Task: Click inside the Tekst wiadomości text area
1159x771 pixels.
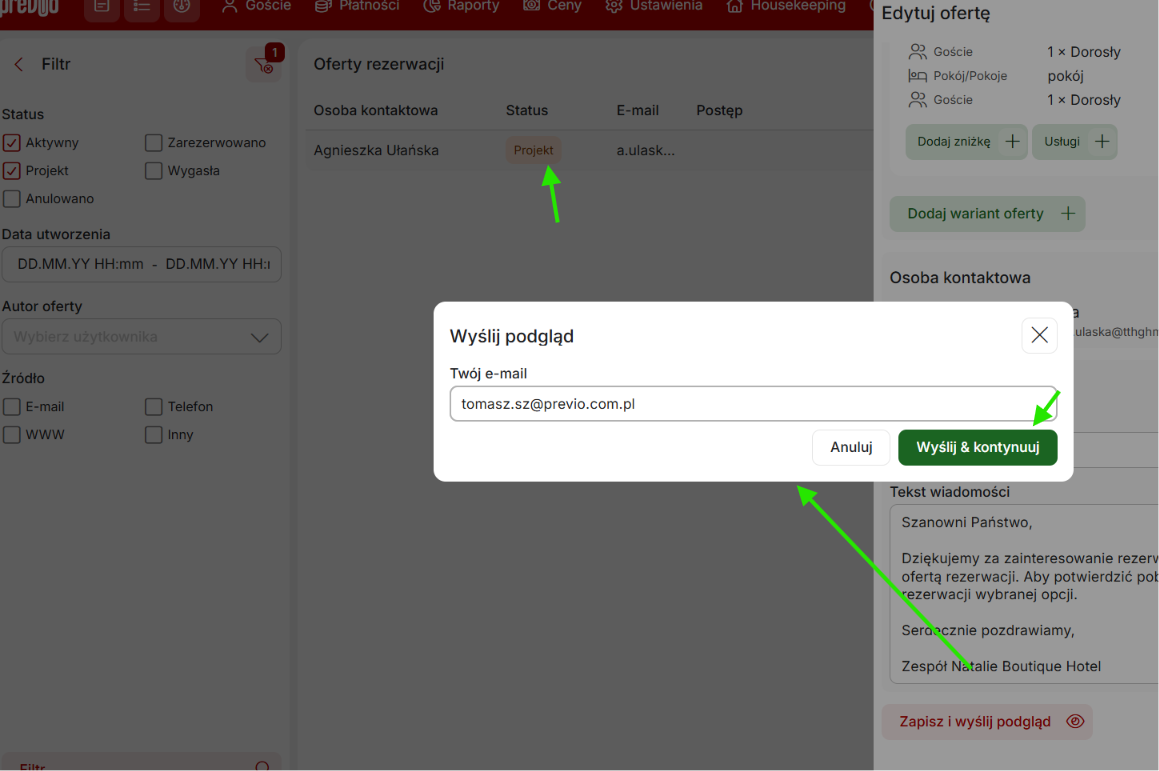Action: click(1024, 594)
